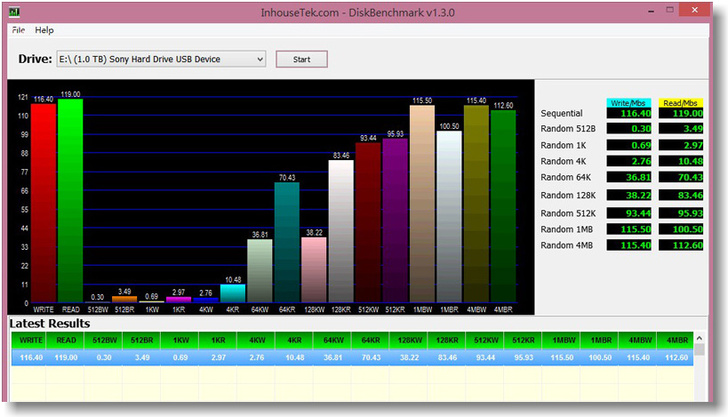The width and height of the screenshot is (728, 417).
Task: Click the DiskBenchmark app icon in title bar
Action: [x=15, y=13]
